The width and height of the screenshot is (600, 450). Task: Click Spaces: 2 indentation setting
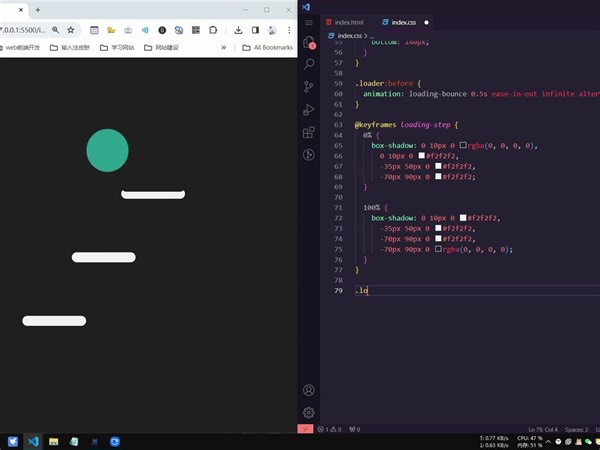pos(576,429)
